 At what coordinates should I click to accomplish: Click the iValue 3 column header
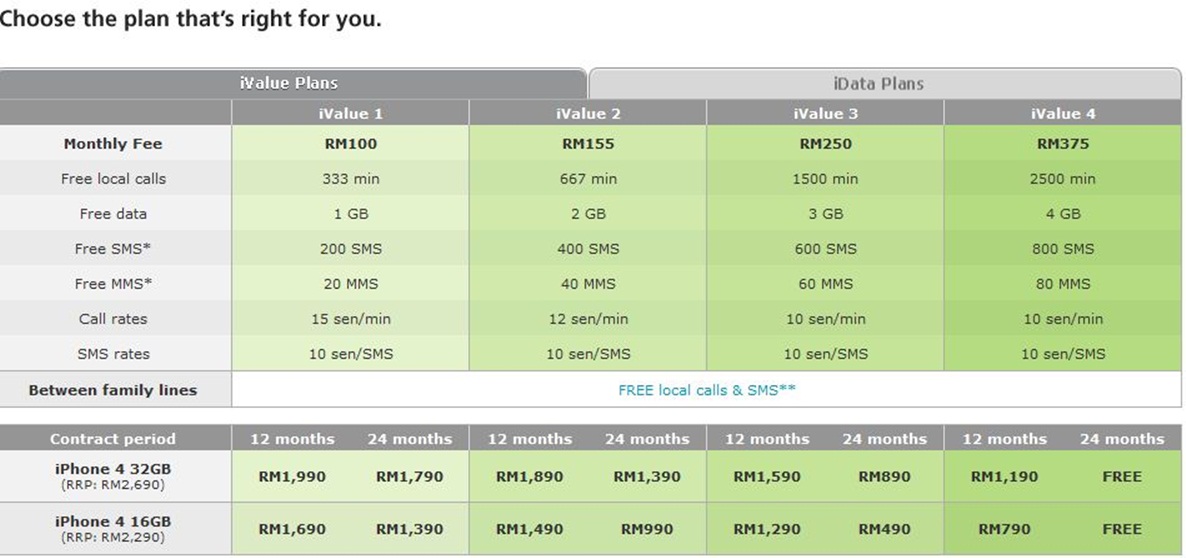[825, 113]
